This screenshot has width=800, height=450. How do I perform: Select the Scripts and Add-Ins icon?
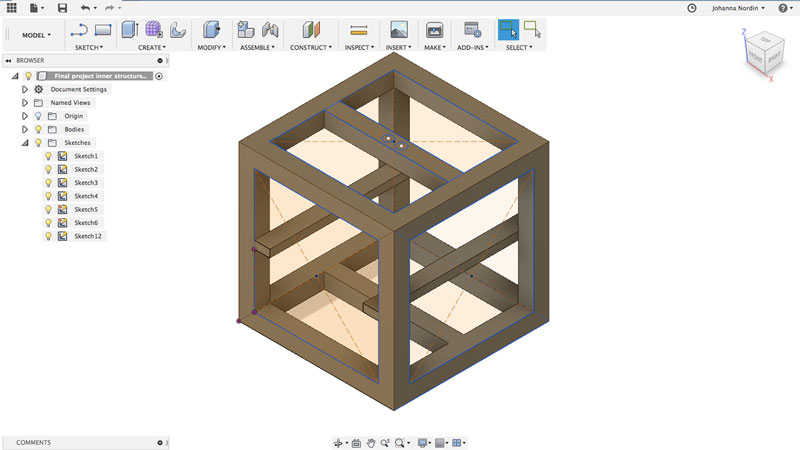coord(472,30)
